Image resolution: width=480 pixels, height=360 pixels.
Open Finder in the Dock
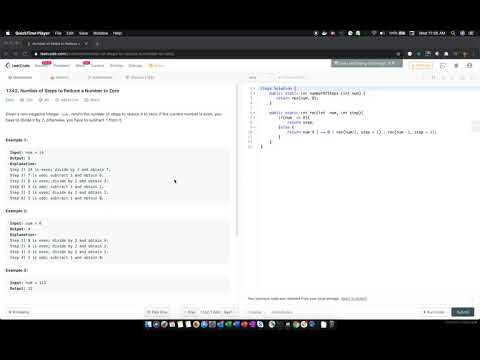[x=148, y=324]
